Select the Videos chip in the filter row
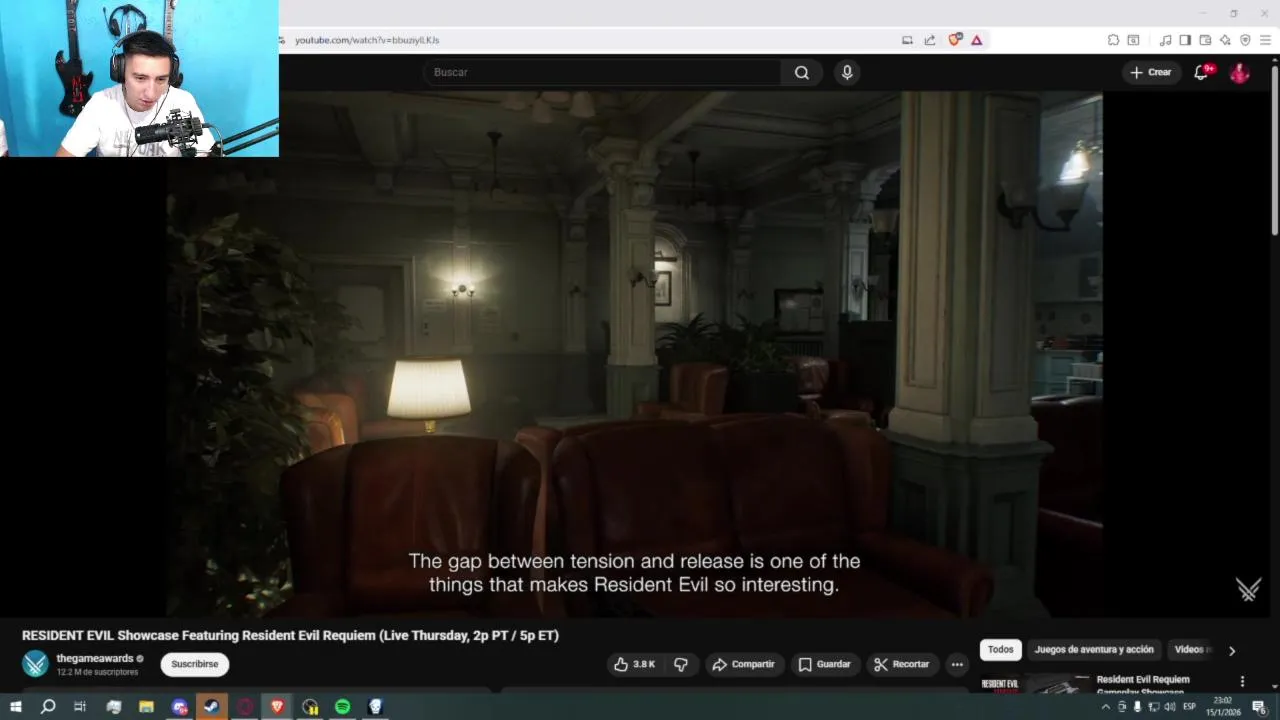The width and height of the screenshot is (1280, 720). [1191, 650]
